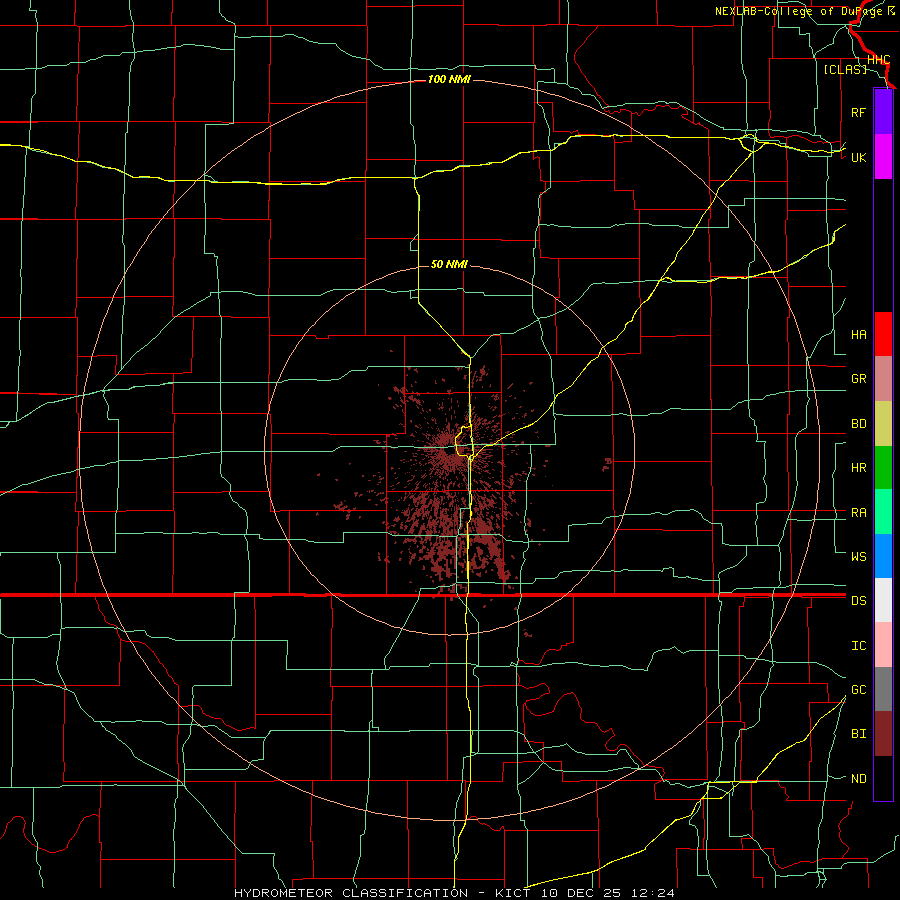The height and width of the screenshot is (900, 900).
Task: Click the DS legend label
Action: [x=858, y=601]
